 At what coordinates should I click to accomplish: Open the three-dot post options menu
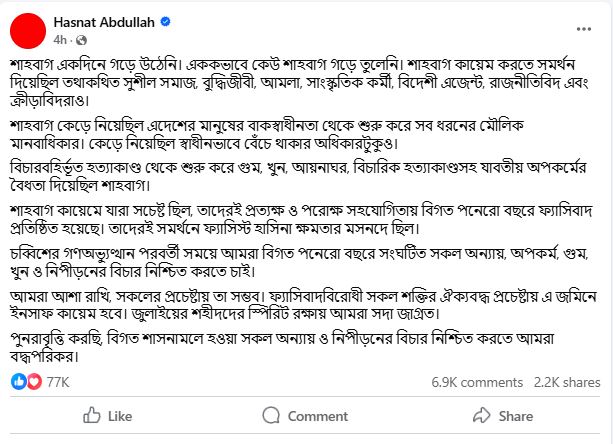click(584, 29)
